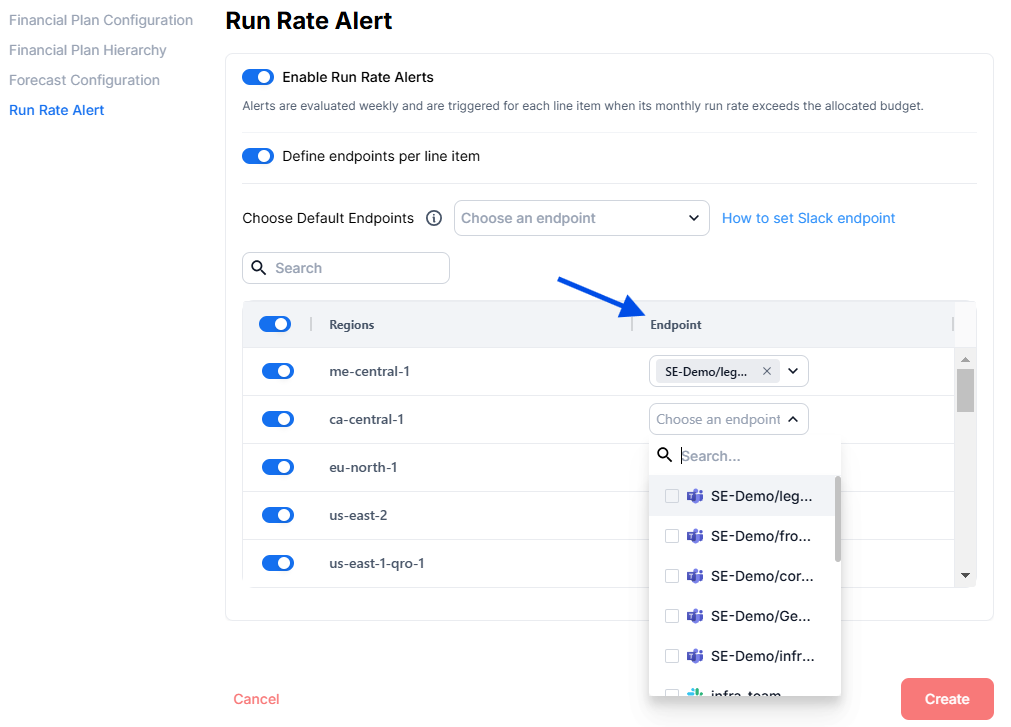Click the Teams icon next to SE-Demo/fro

696,536
